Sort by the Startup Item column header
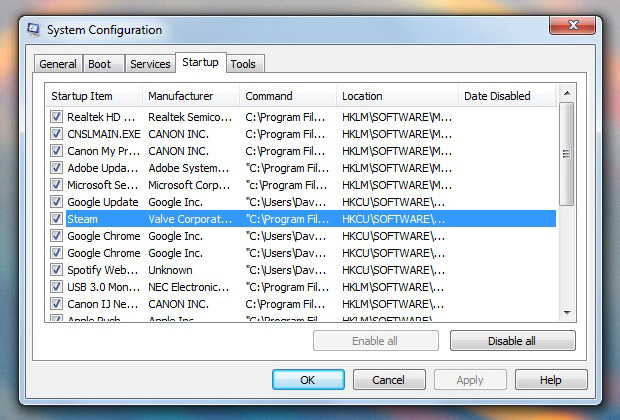Screen dimensions: 620x420 coord(94,96)
